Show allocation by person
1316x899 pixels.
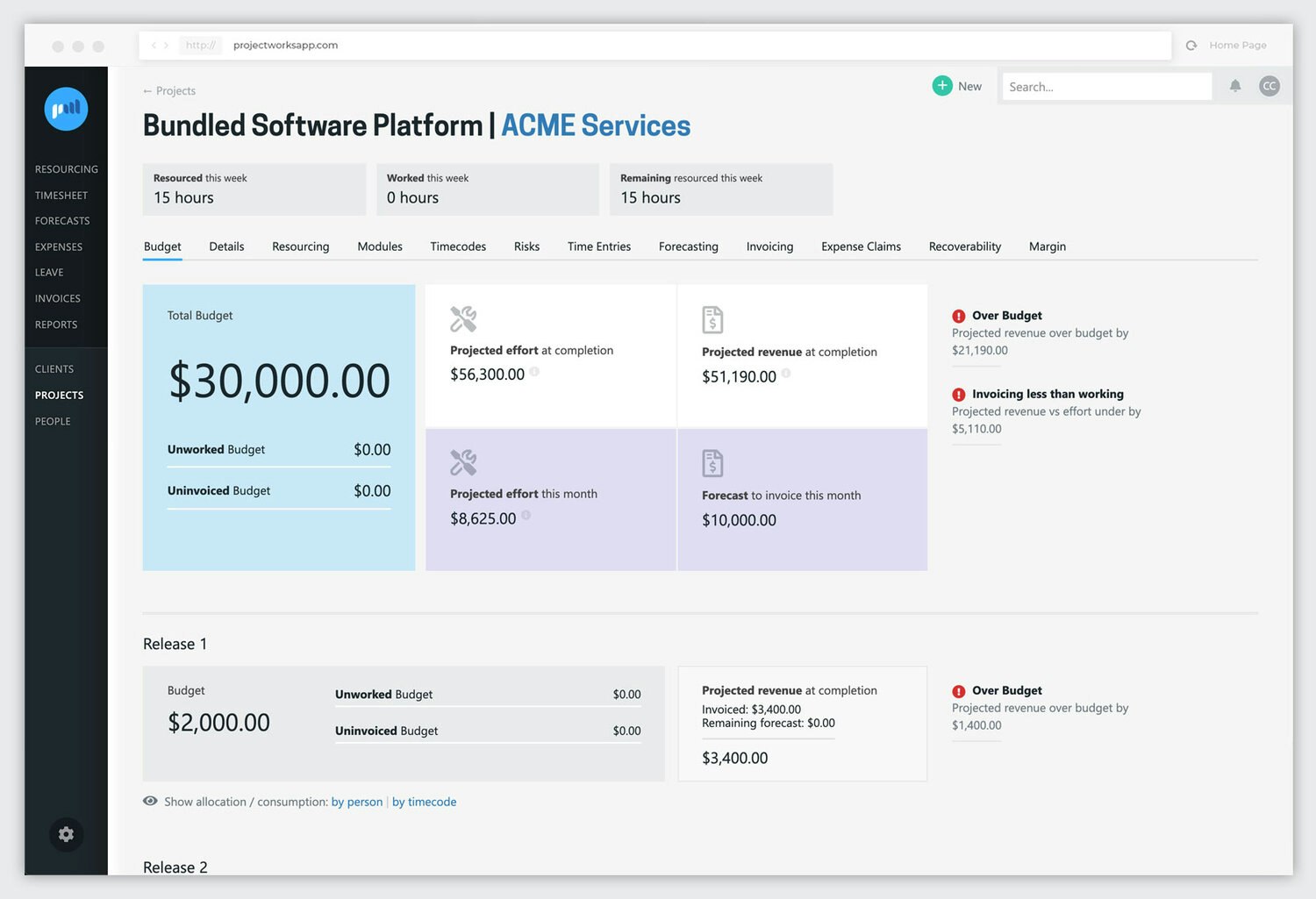tap(356, 802)
